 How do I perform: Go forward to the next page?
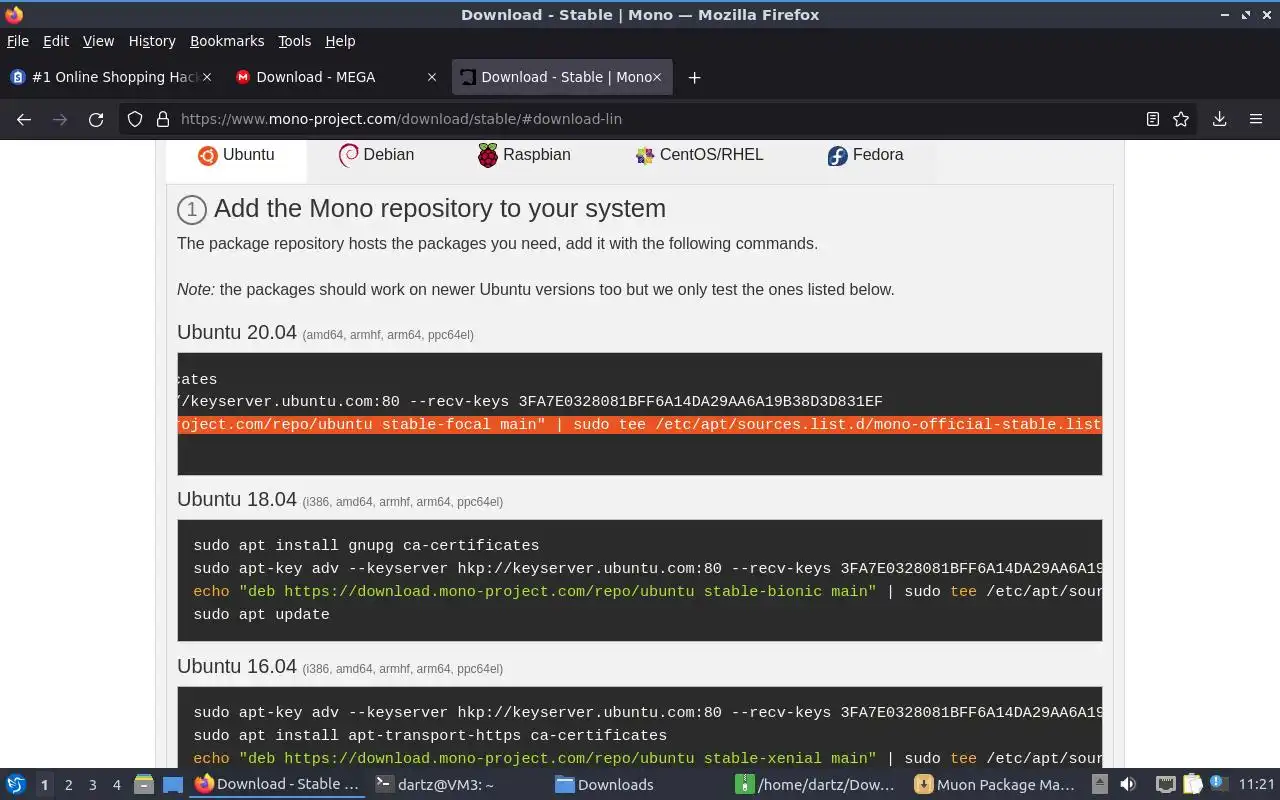click(60, 119)
